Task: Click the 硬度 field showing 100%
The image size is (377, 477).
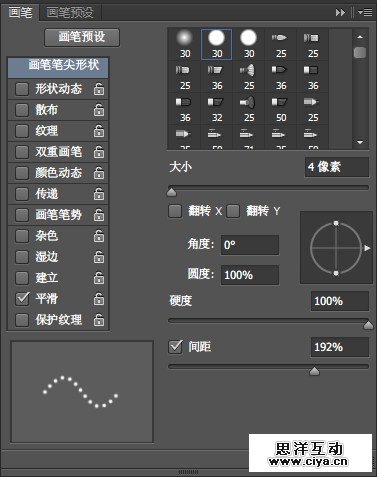Action: (x=340, y=301)
